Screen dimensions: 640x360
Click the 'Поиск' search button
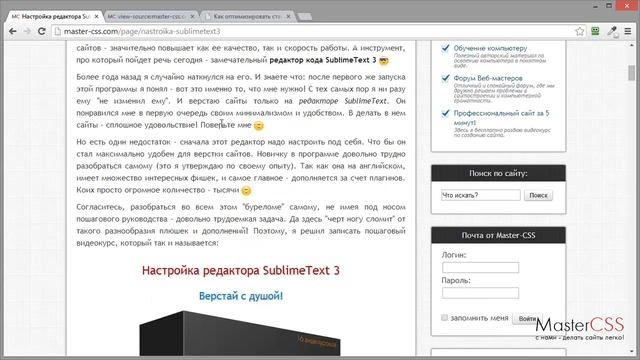click(538, 195)
